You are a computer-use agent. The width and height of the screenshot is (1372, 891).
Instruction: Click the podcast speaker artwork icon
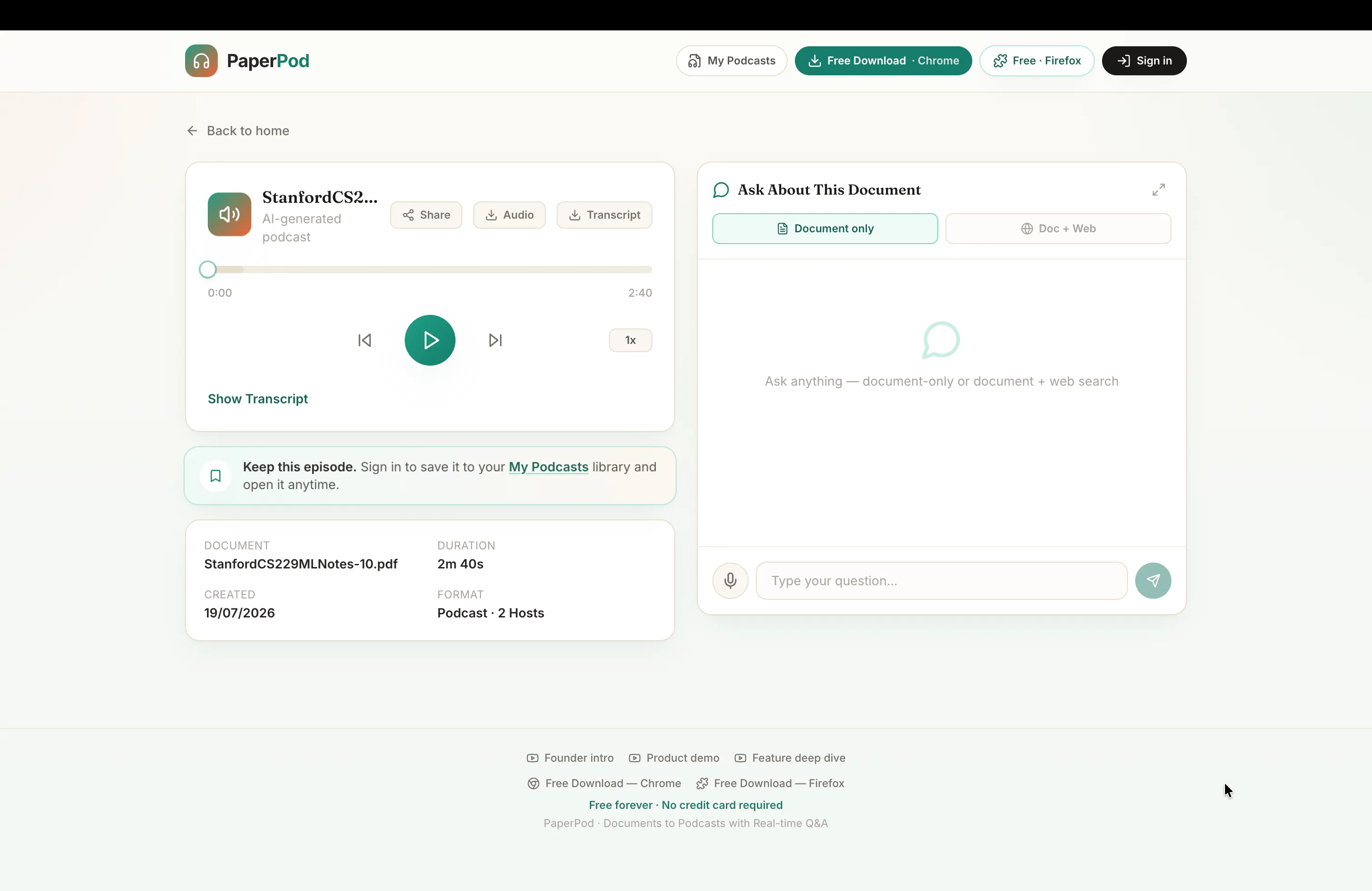point(230,215)
